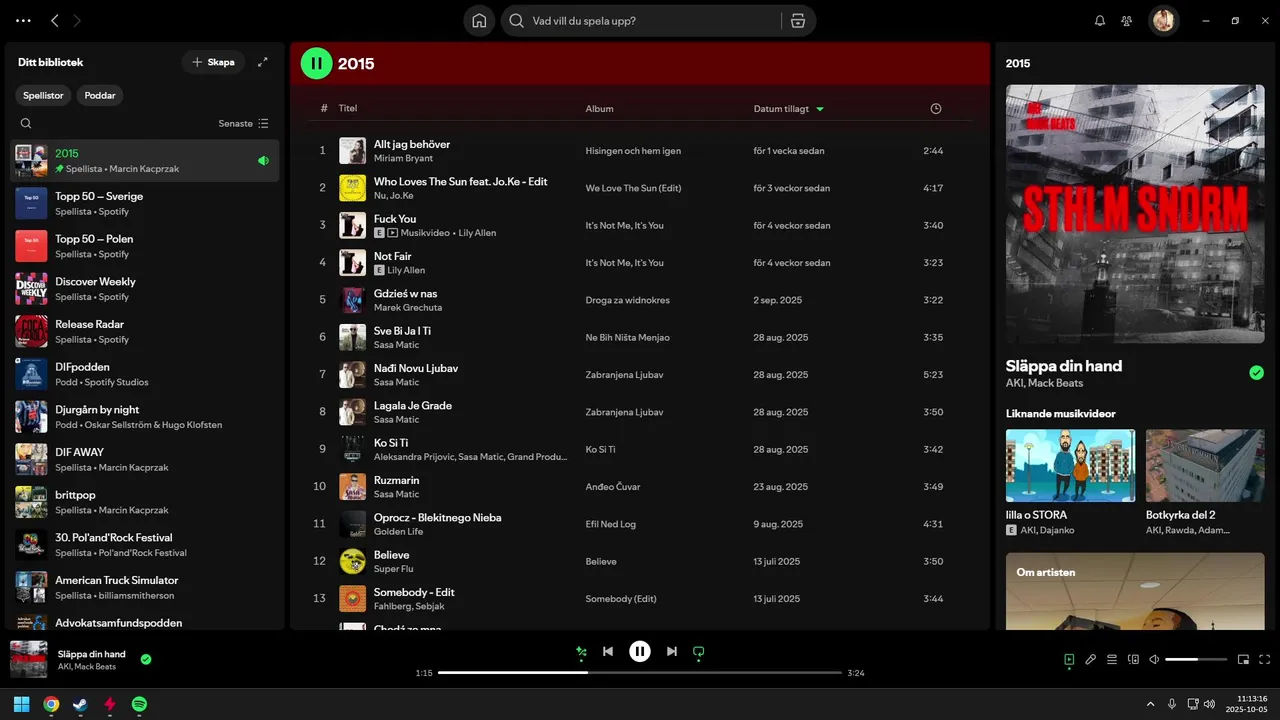Pause the 2015 playlist with green button
This screenshot has height=720, width=1280.
point(316,64)
